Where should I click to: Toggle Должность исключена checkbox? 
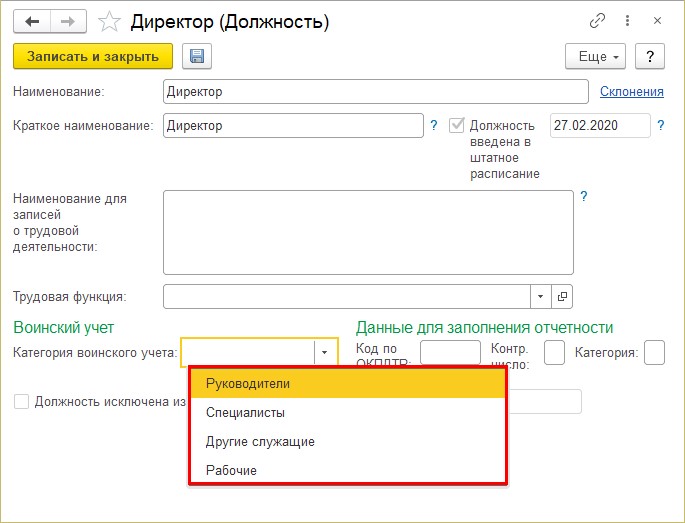tap(21, 402)
